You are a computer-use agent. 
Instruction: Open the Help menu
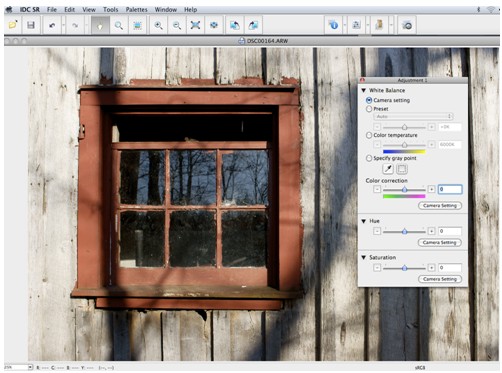pos(191,10)
